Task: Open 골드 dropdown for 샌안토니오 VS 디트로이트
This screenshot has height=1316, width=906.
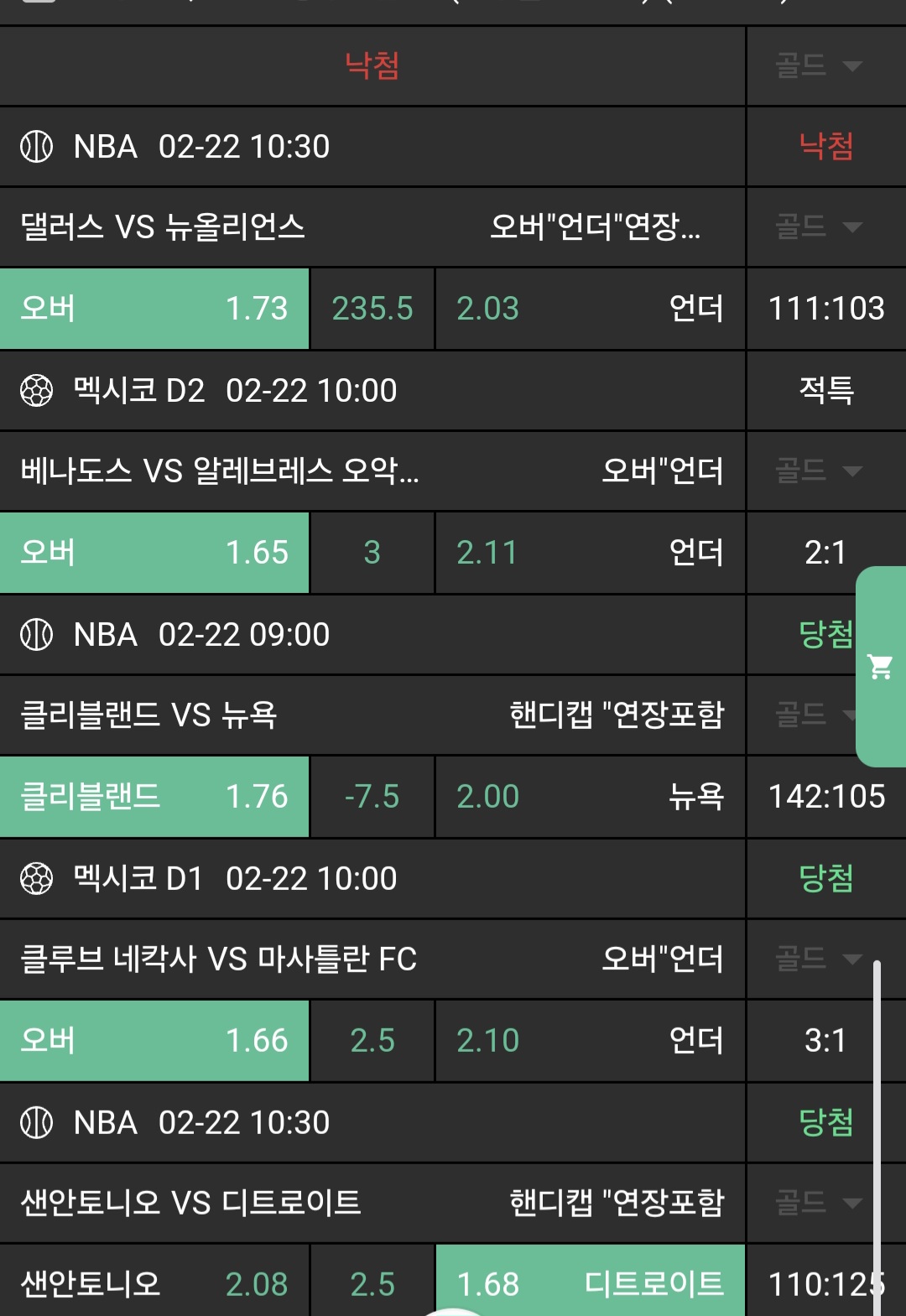Action: 819,1203
